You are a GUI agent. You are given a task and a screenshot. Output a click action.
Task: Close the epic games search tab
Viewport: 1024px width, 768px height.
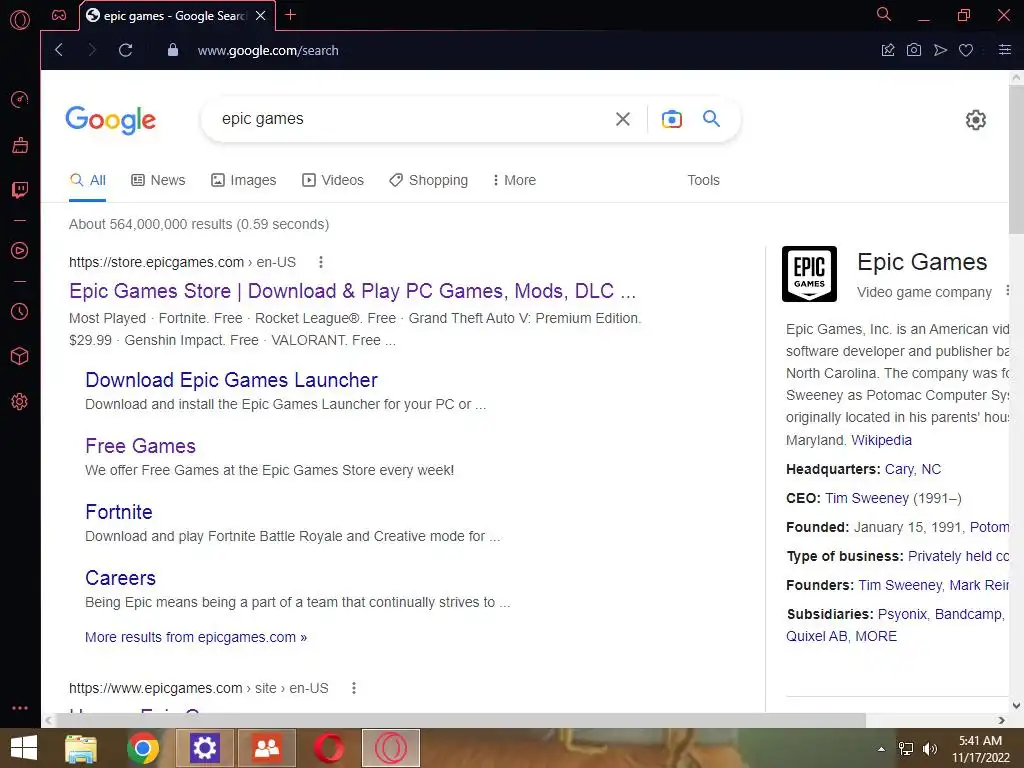(261, 15)
